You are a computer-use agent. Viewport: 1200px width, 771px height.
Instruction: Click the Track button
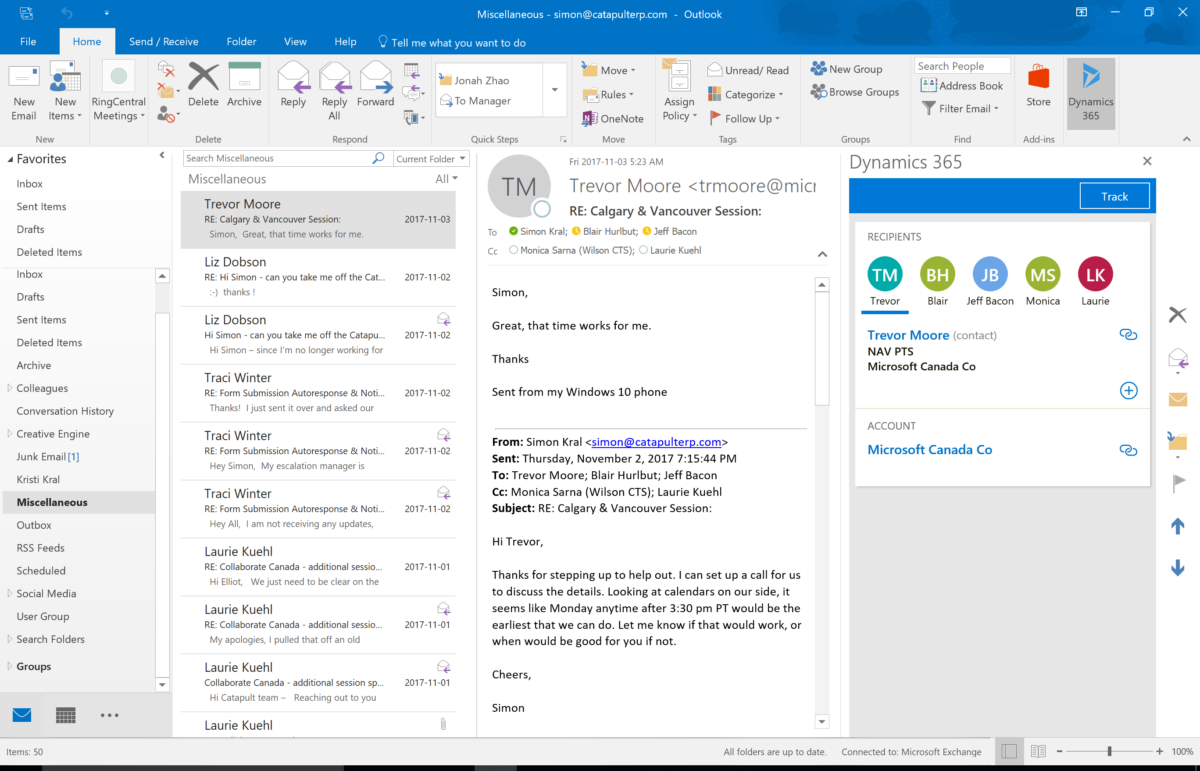point(1114,197)
